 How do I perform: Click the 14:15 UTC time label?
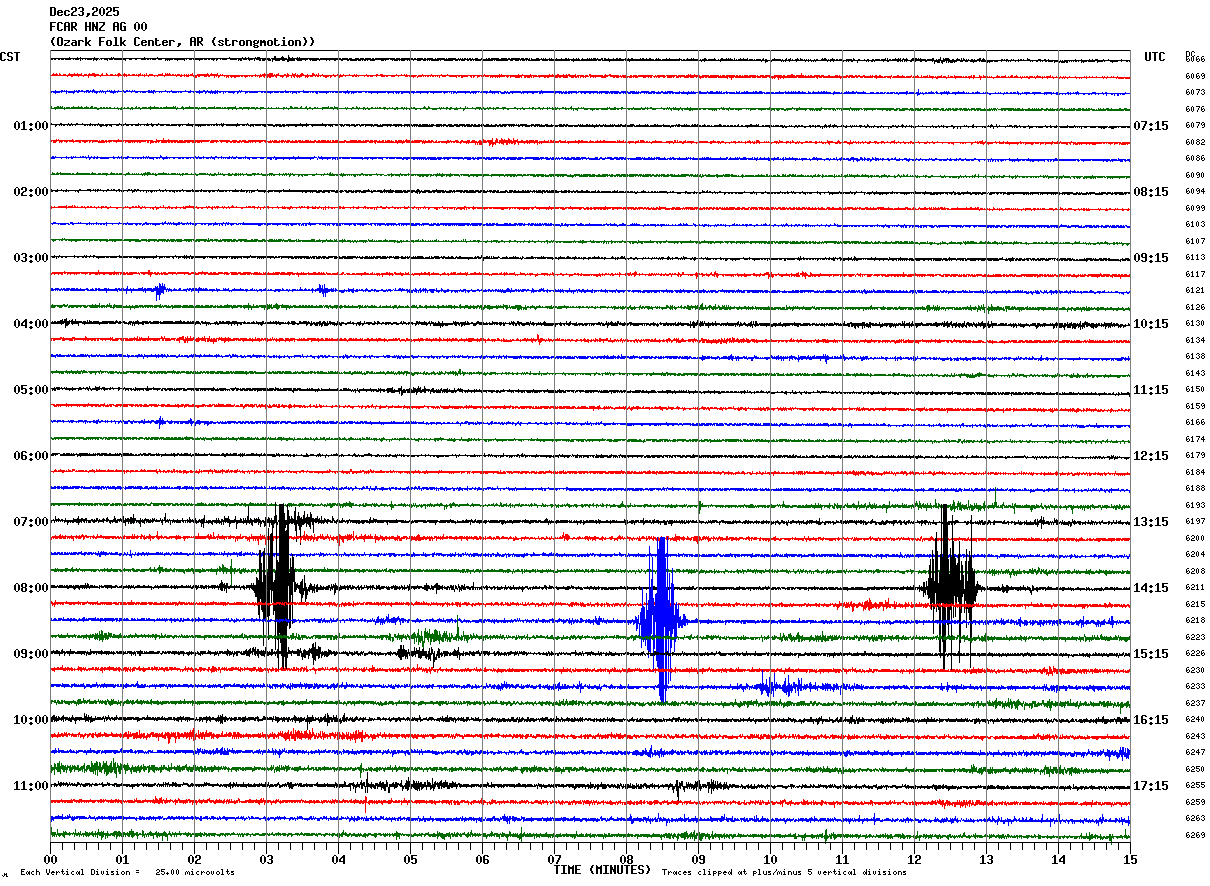[1151, 588]
